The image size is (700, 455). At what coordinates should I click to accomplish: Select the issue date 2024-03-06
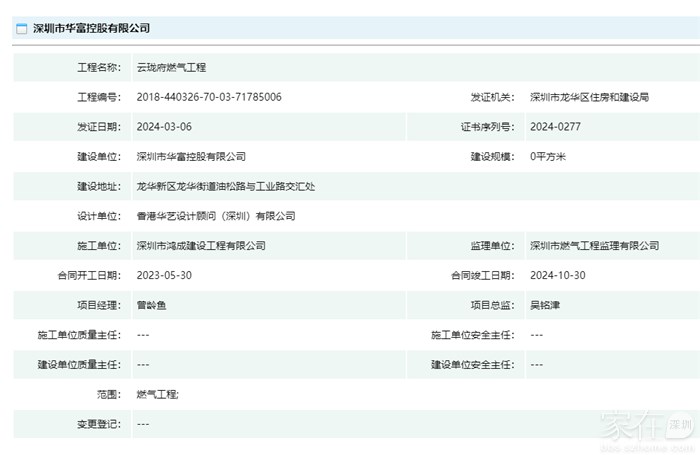163,127
